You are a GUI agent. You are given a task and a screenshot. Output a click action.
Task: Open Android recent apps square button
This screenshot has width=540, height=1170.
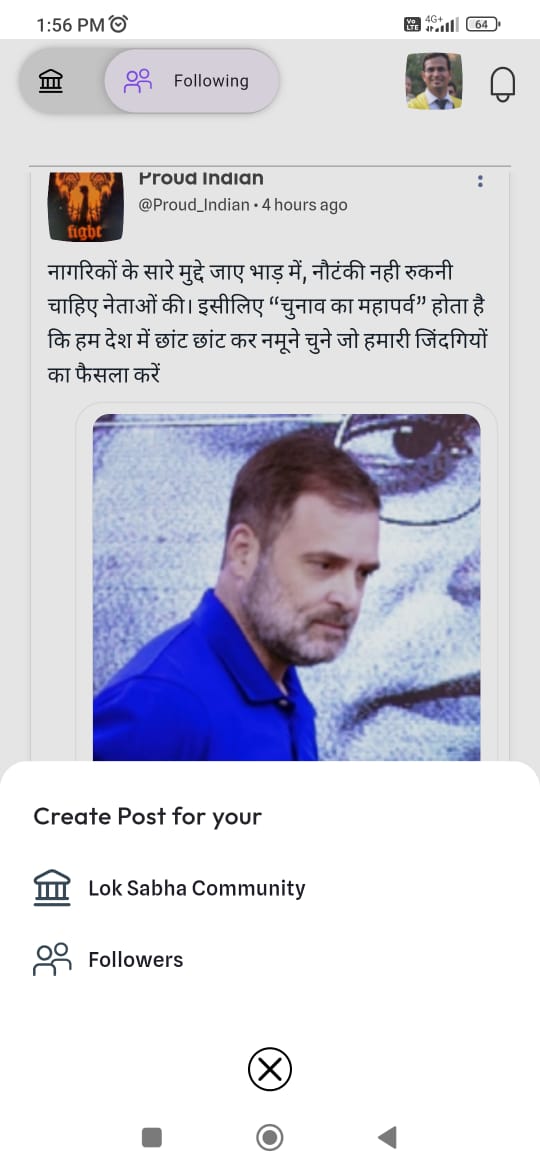point(151,1137)
